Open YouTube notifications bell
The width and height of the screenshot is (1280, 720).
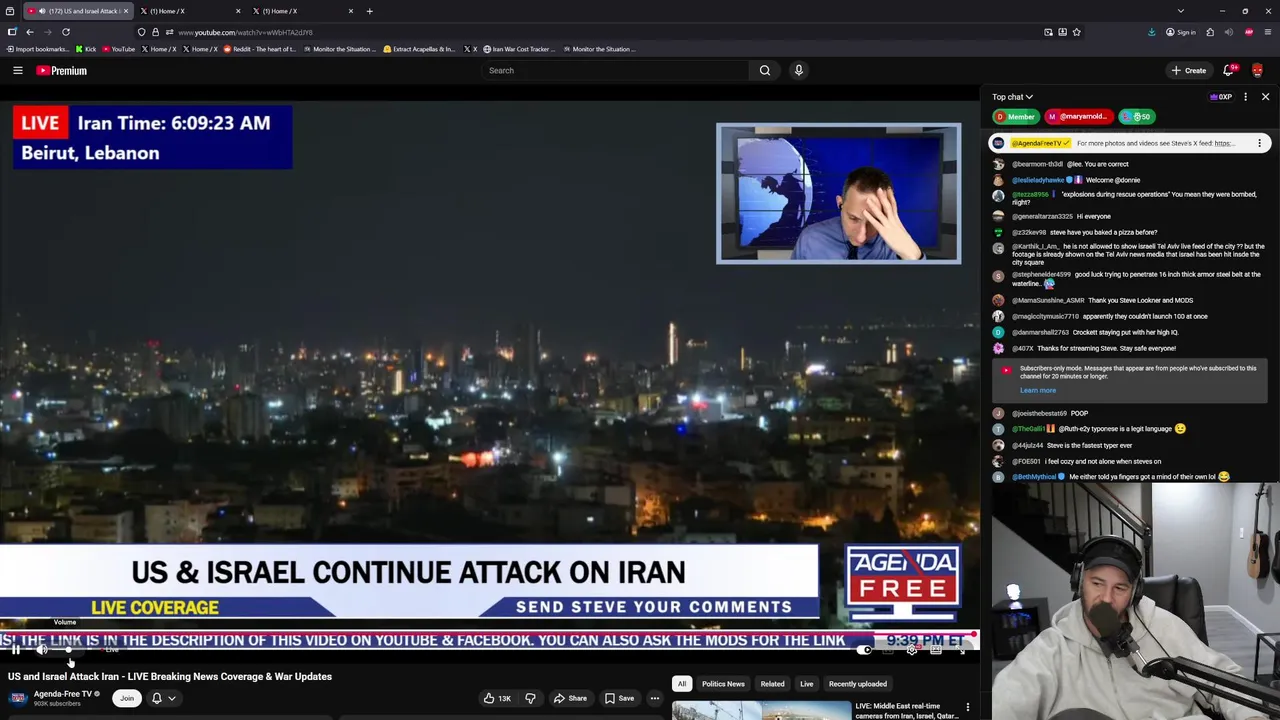(x=1229, y=70)
